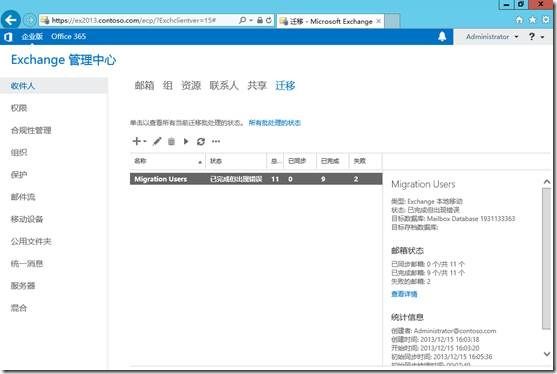Click the Delete trash icon in toolbar
The width and height of the screenshot is (557, 374).
[x=171, y=141]
